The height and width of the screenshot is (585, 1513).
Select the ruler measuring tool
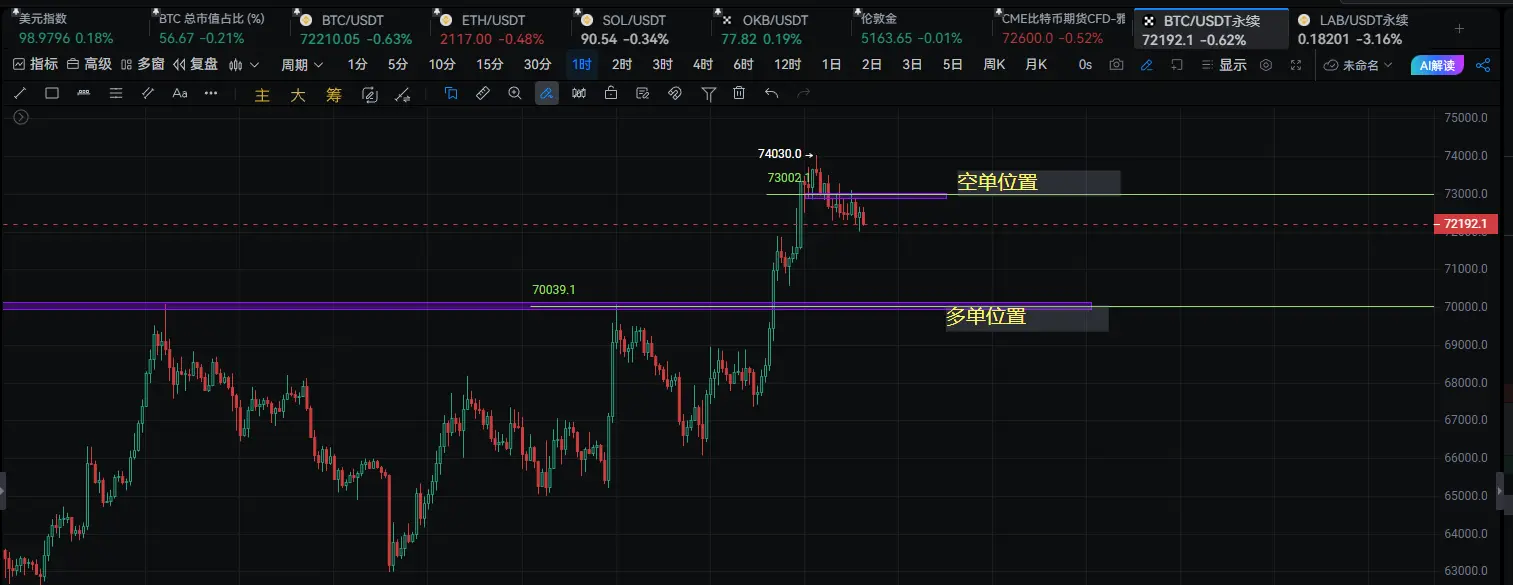coord(483,94)
